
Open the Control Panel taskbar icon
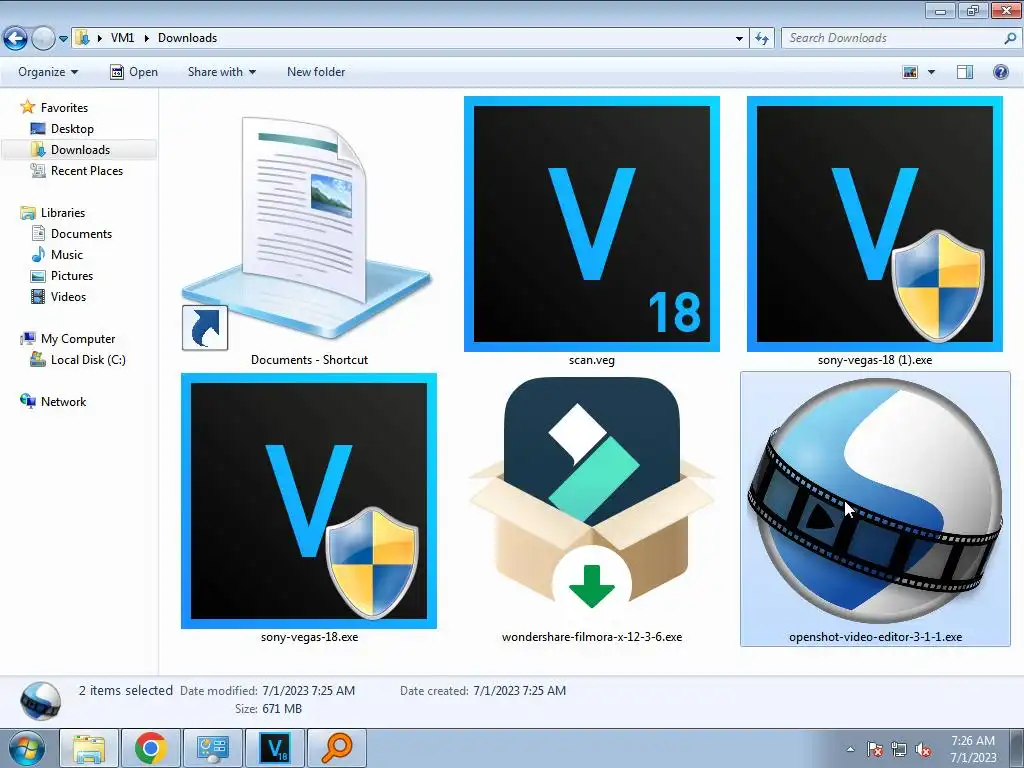pyautogui.click(x=213, y=748)
